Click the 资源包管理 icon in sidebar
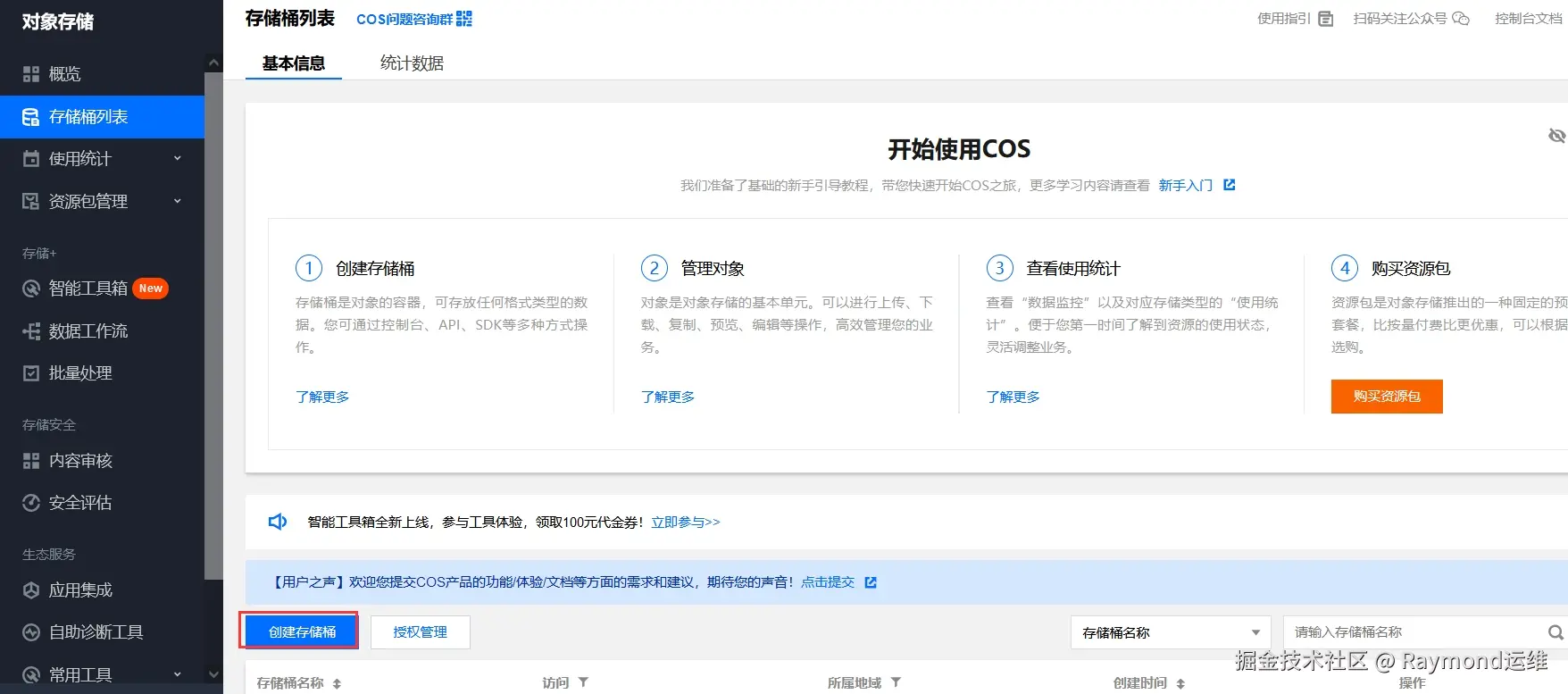Viewport: 1568px width, 694px height. (x=31, y=202)
